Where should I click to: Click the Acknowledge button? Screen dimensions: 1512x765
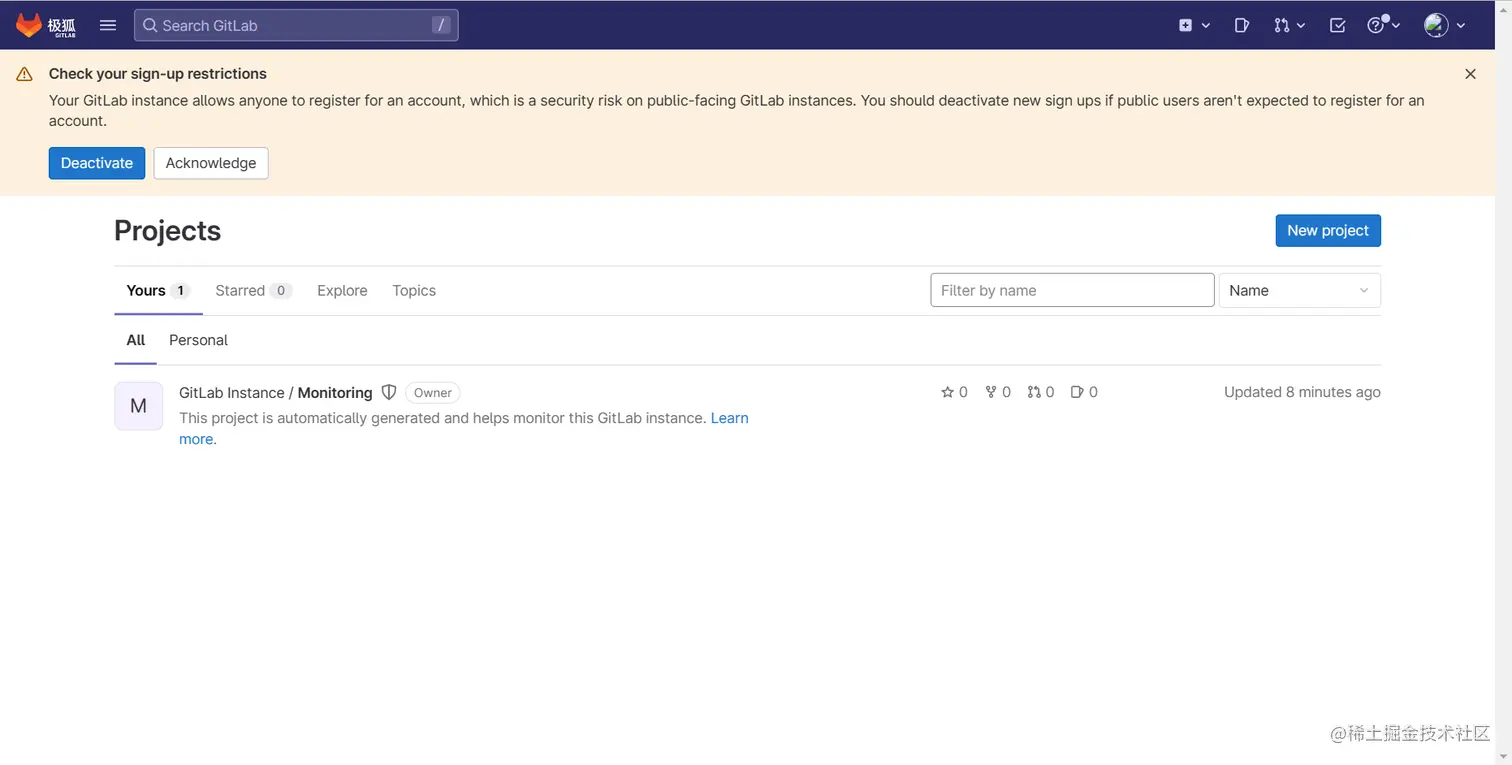(x=211, y=163)
